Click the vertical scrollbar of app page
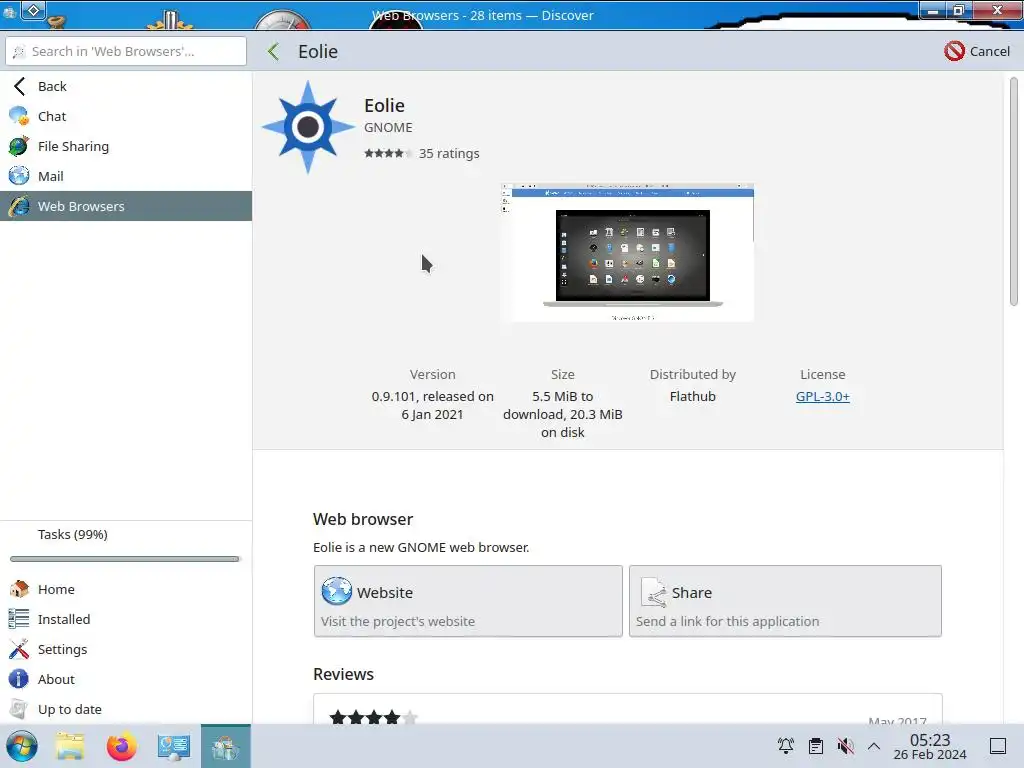 point(1014,191)
